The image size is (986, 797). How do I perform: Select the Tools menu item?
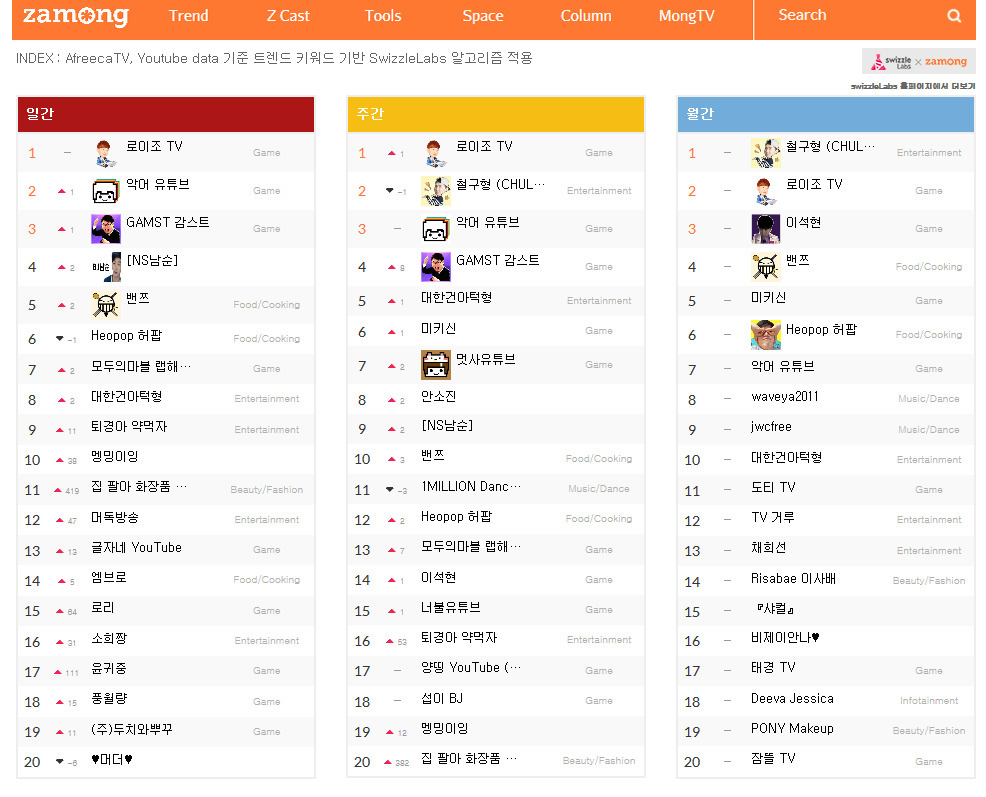pyautogui.click(x=383, y=16)
